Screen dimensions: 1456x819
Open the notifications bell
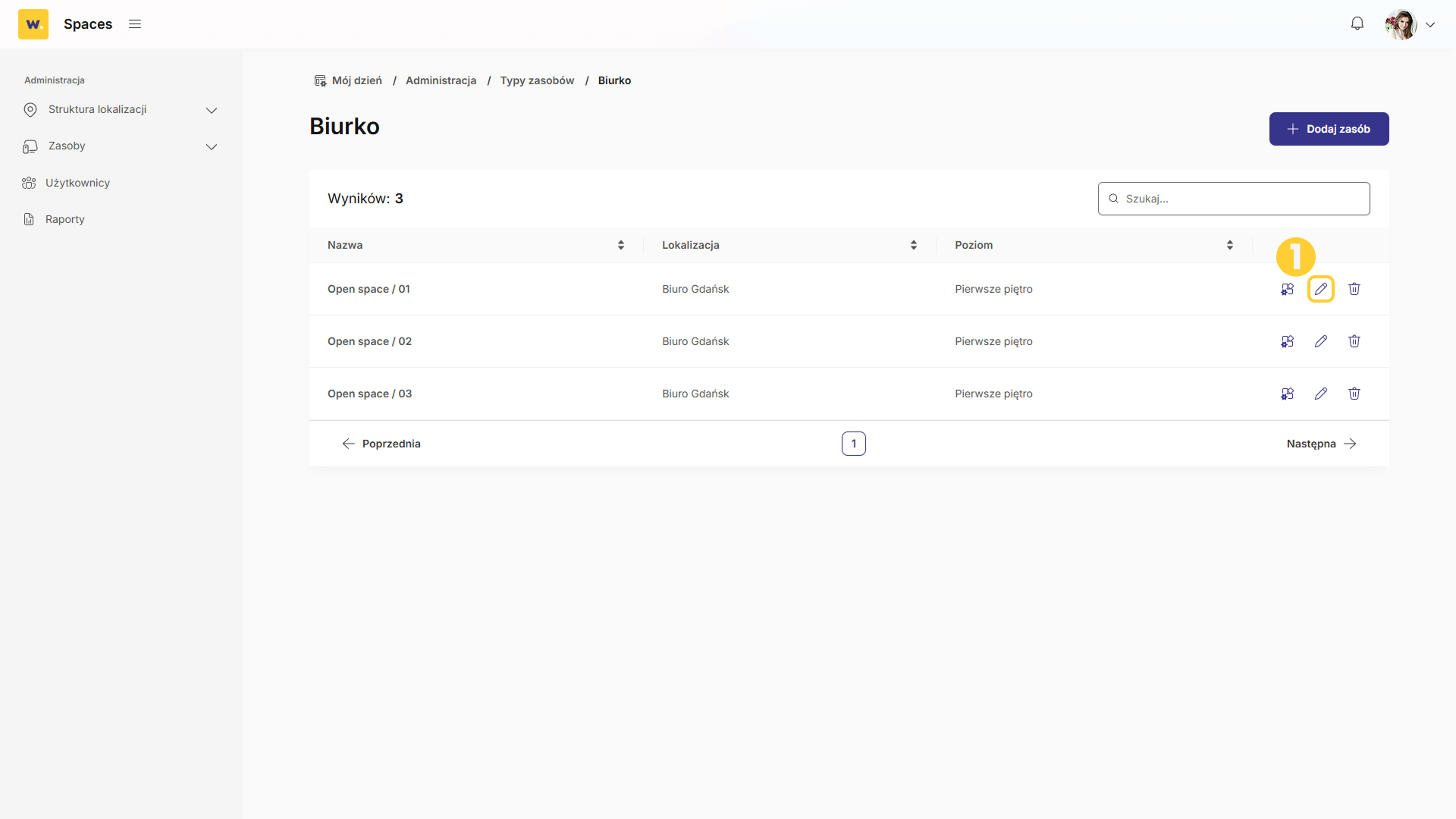[x=1357, y=24]
